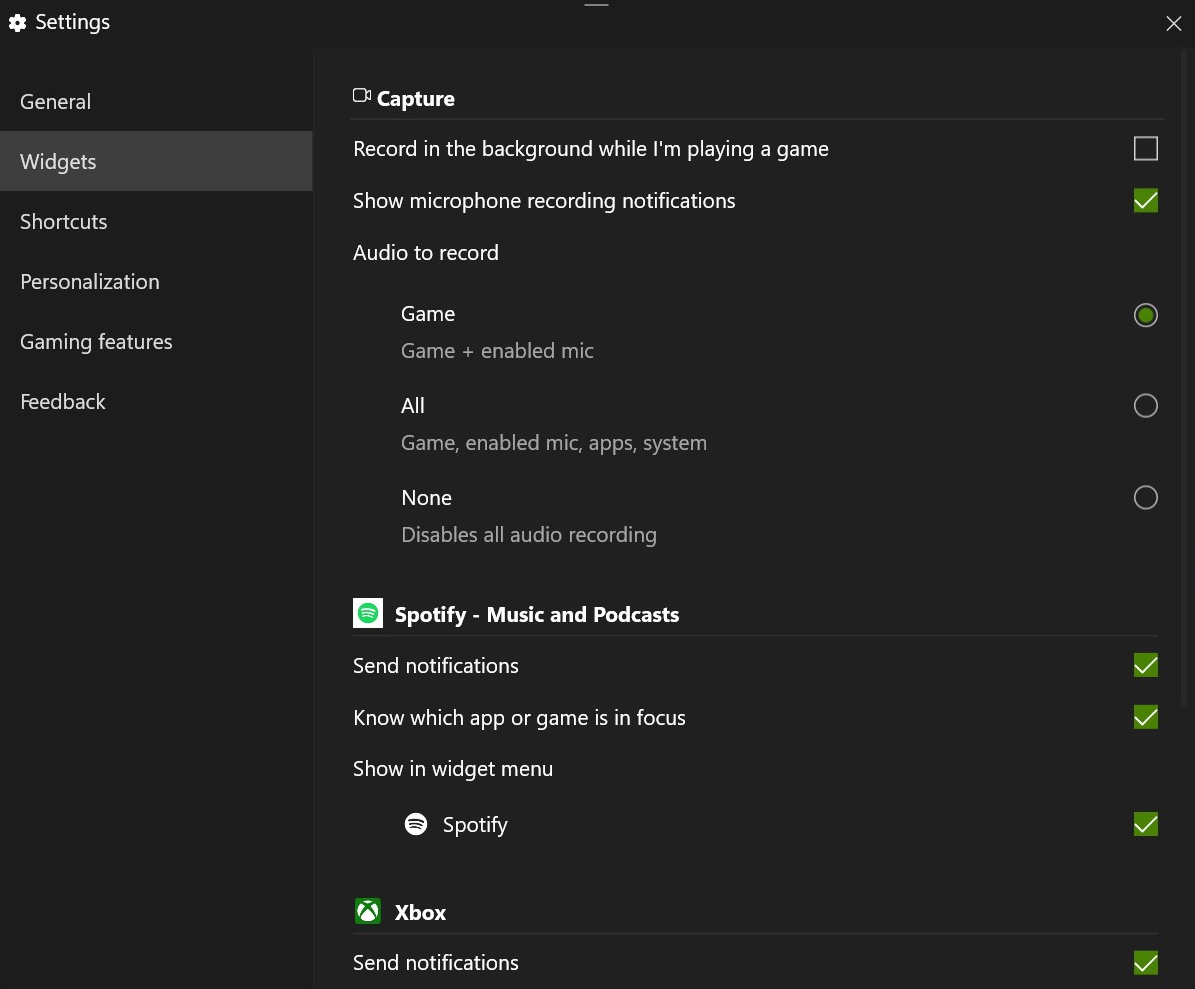Click the 'Show in widget menu' label
Image resolution: width=1195 pixels, height=989 pixels.
tap(453, 769)
